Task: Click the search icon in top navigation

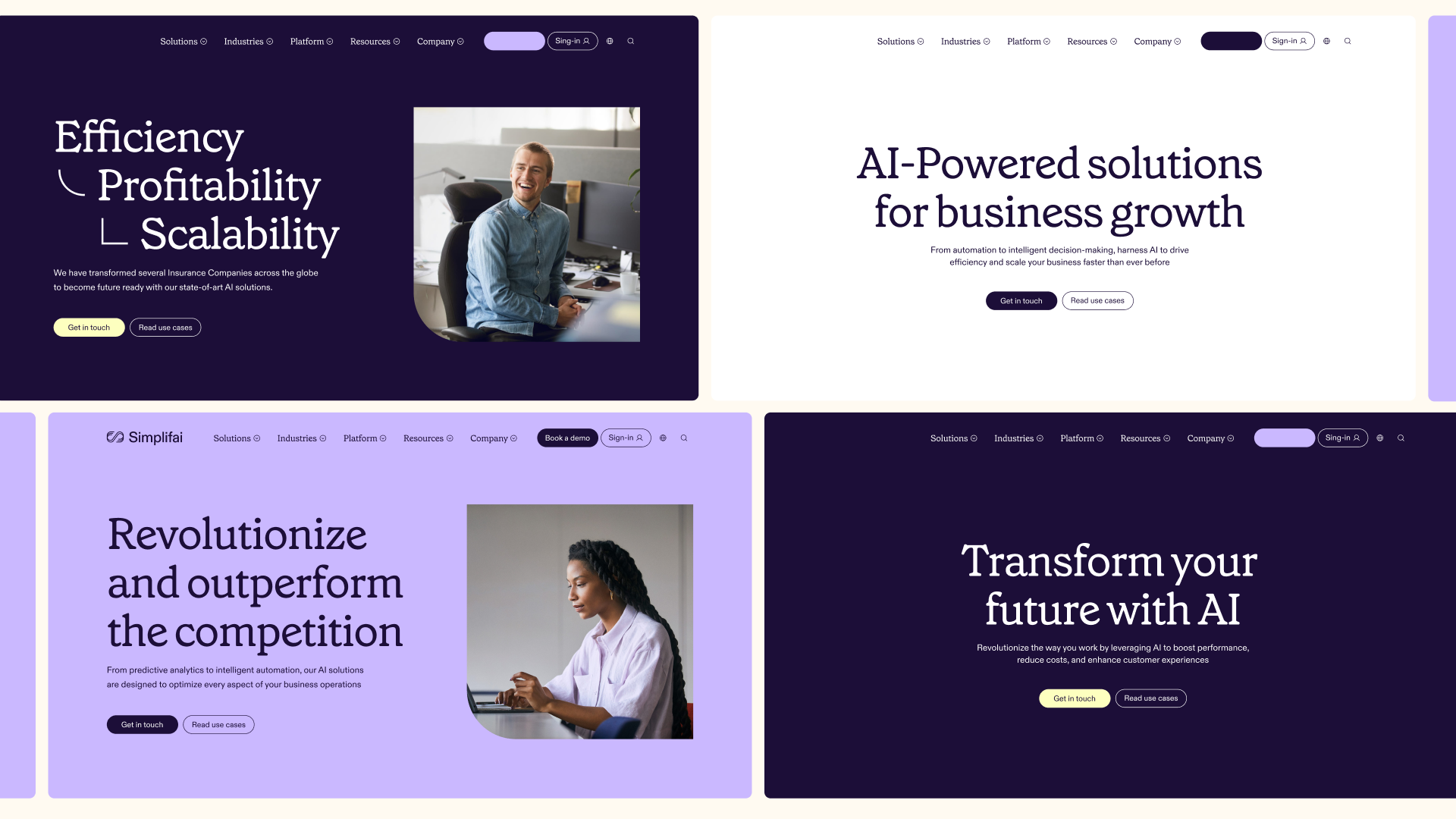Action: [x=631, y=41]
